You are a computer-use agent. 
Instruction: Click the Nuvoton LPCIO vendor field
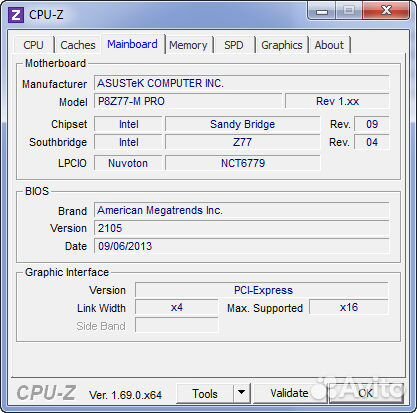[128, 163]
